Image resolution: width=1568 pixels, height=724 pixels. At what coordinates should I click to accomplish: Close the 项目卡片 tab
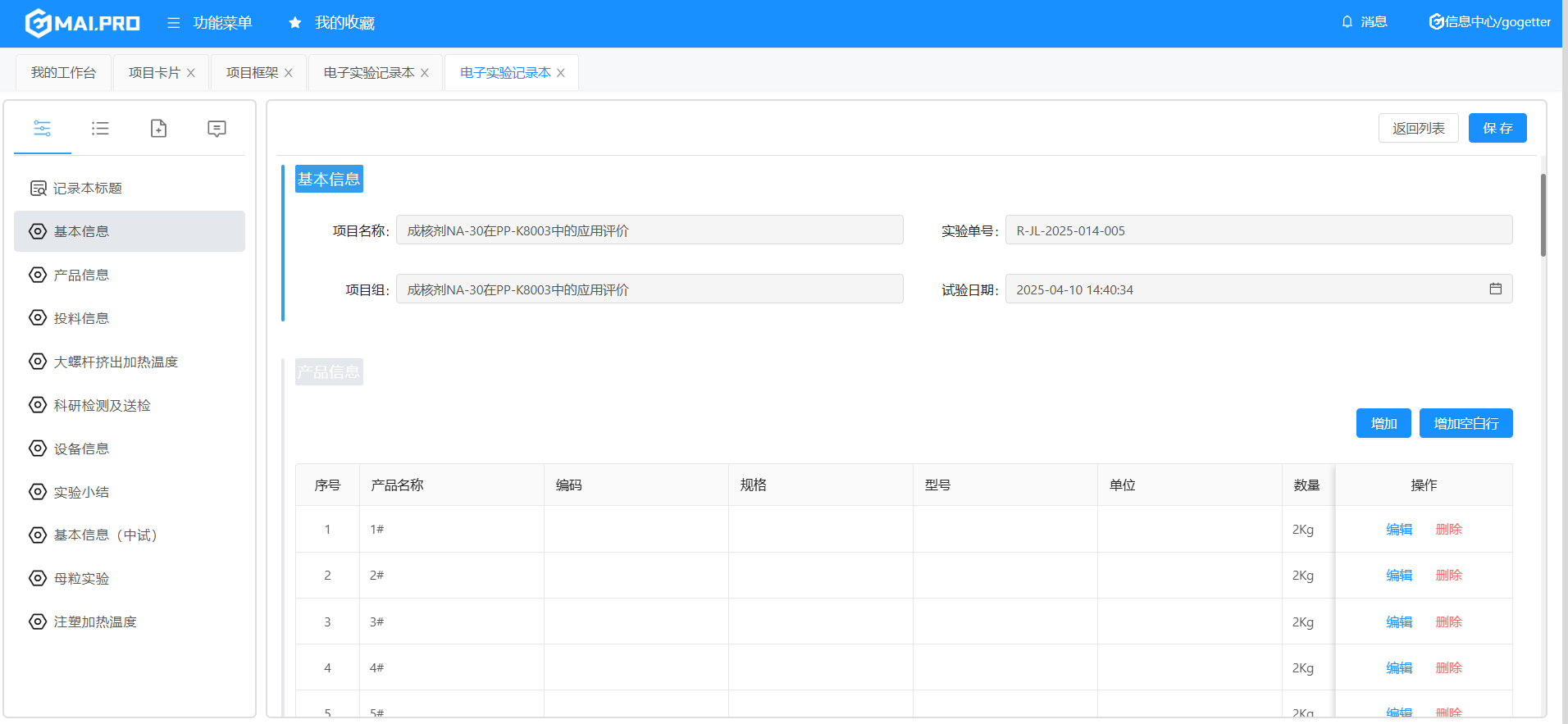(x=191, y=73)
